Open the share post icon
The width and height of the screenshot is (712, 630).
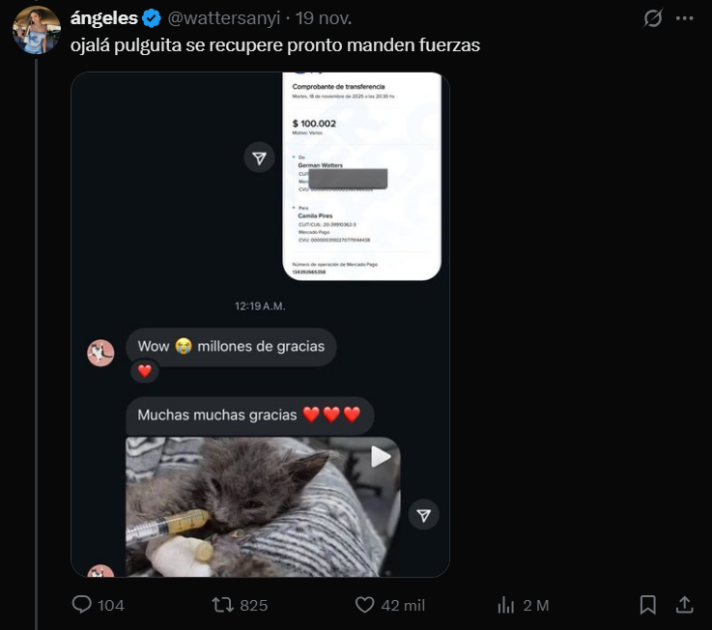coord(685,604)
